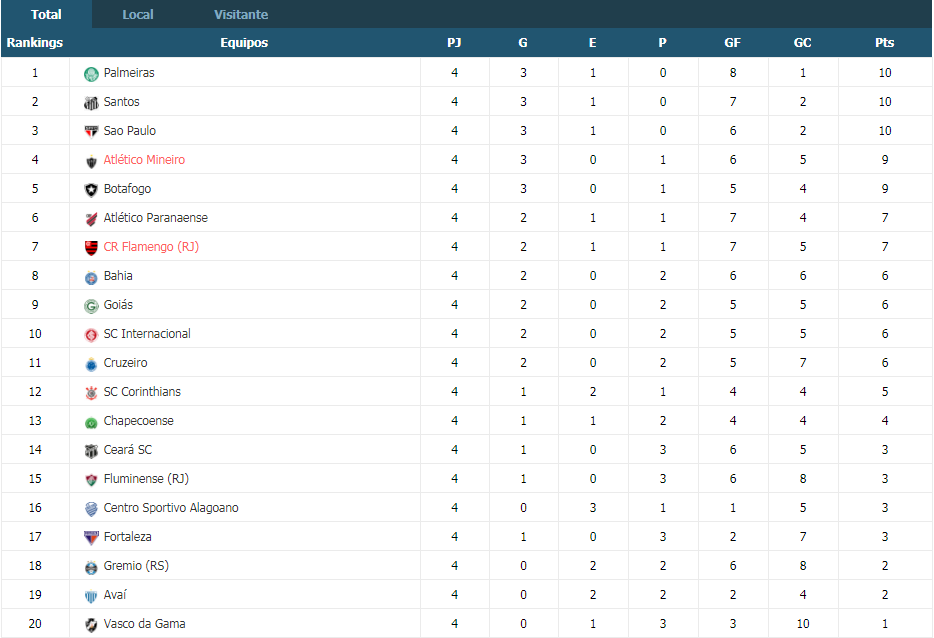Click the Vasco da Gama crest icon
Image resolution: width=934 pixels, height=638 pixels.
click(x=91, y=625)
